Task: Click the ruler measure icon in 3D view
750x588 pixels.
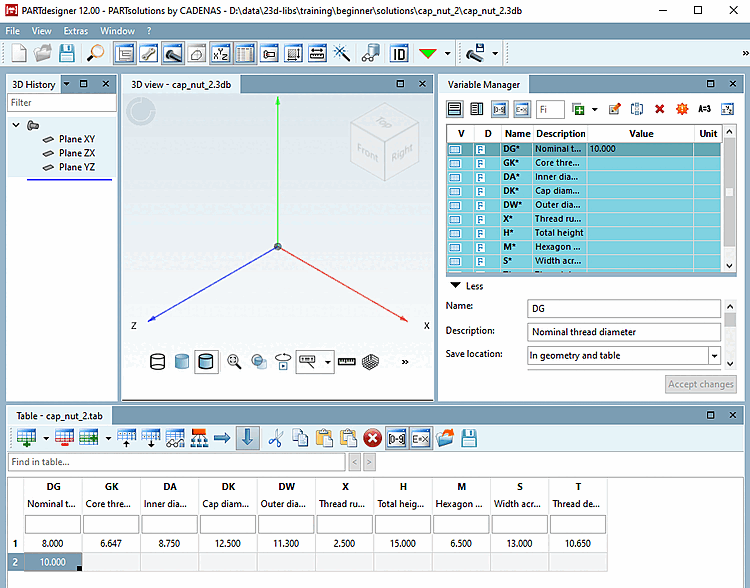Action: (347, 361)
